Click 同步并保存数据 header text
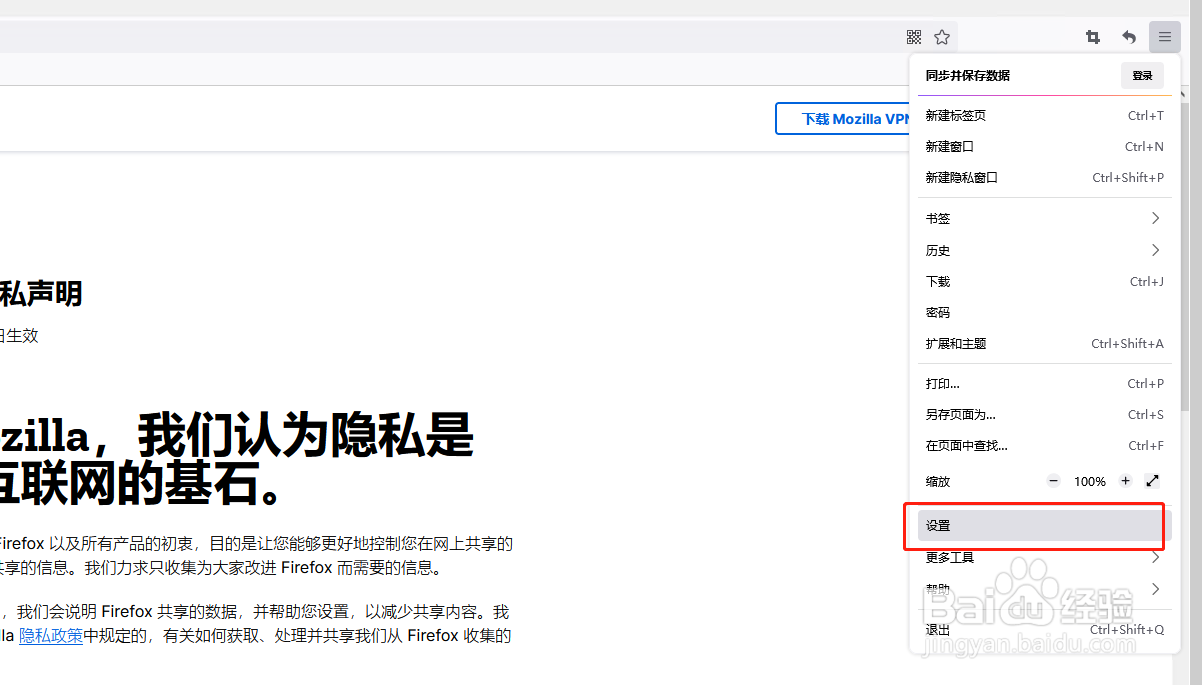1202x685 pixels. click(967, 75)
